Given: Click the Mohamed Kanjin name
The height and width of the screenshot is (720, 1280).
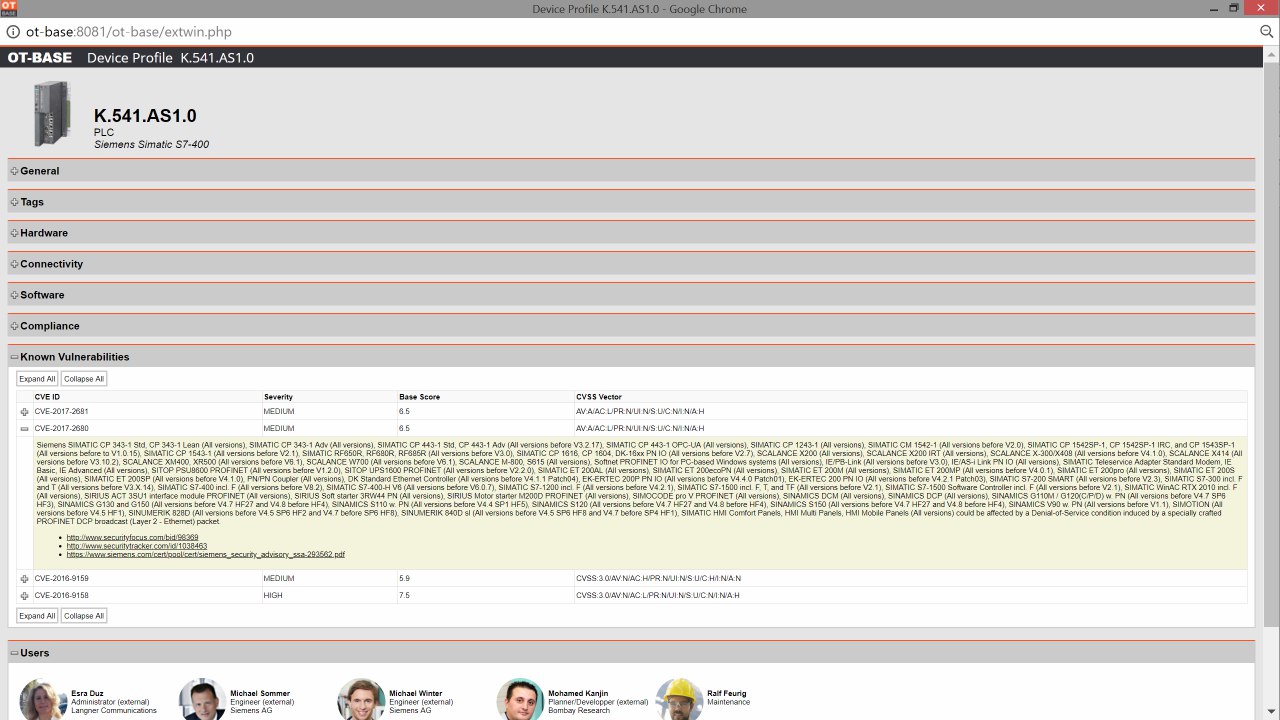Looking at the screenshot, I should pyautogui.click(x=578, y=694).
